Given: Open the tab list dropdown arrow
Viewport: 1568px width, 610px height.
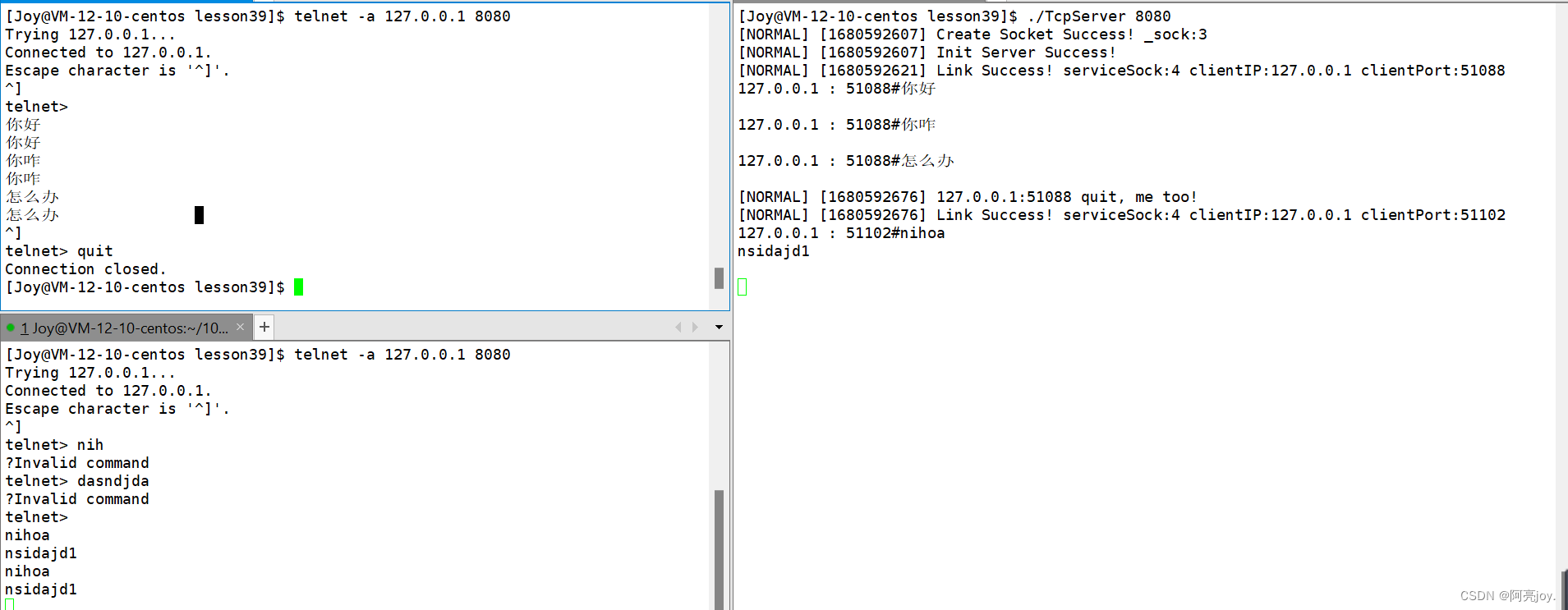Looking at the screenshot, I should pyautogui.click(x=719, y=327).
